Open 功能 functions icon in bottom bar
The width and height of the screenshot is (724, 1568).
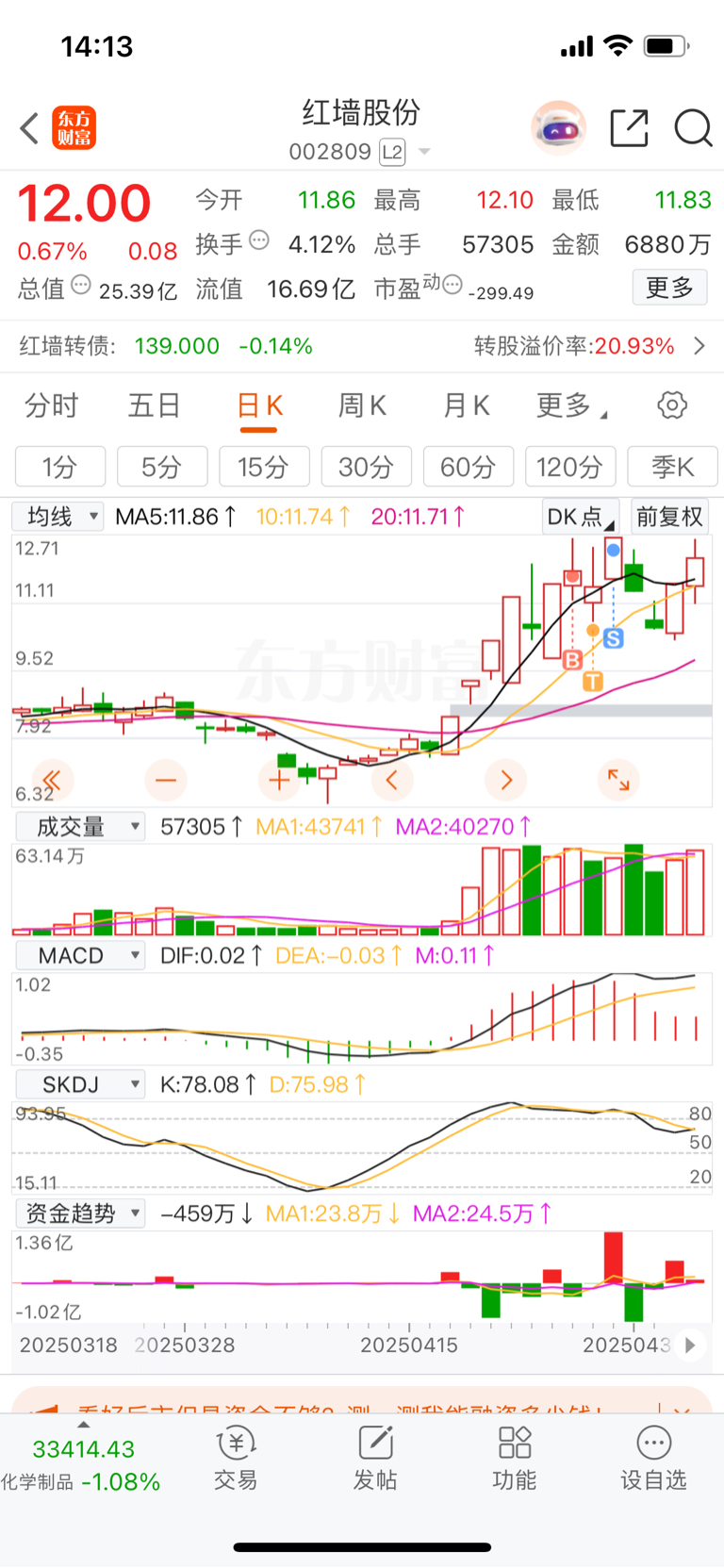click(x=515, y=1458)
